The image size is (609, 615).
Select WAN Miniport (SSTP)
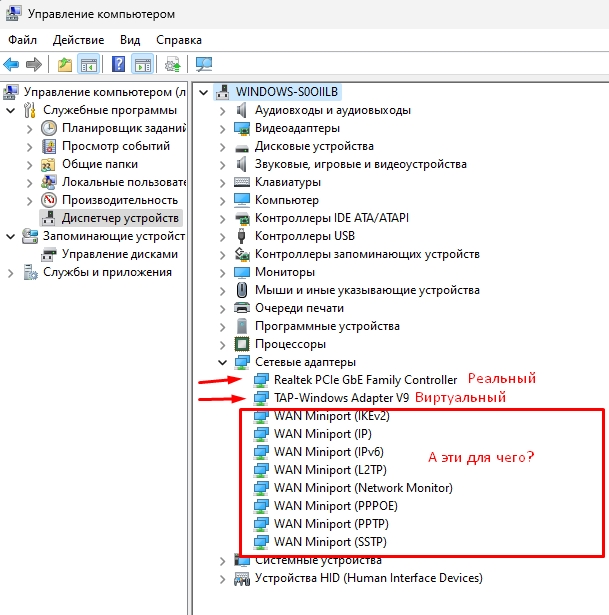point(330,542)
